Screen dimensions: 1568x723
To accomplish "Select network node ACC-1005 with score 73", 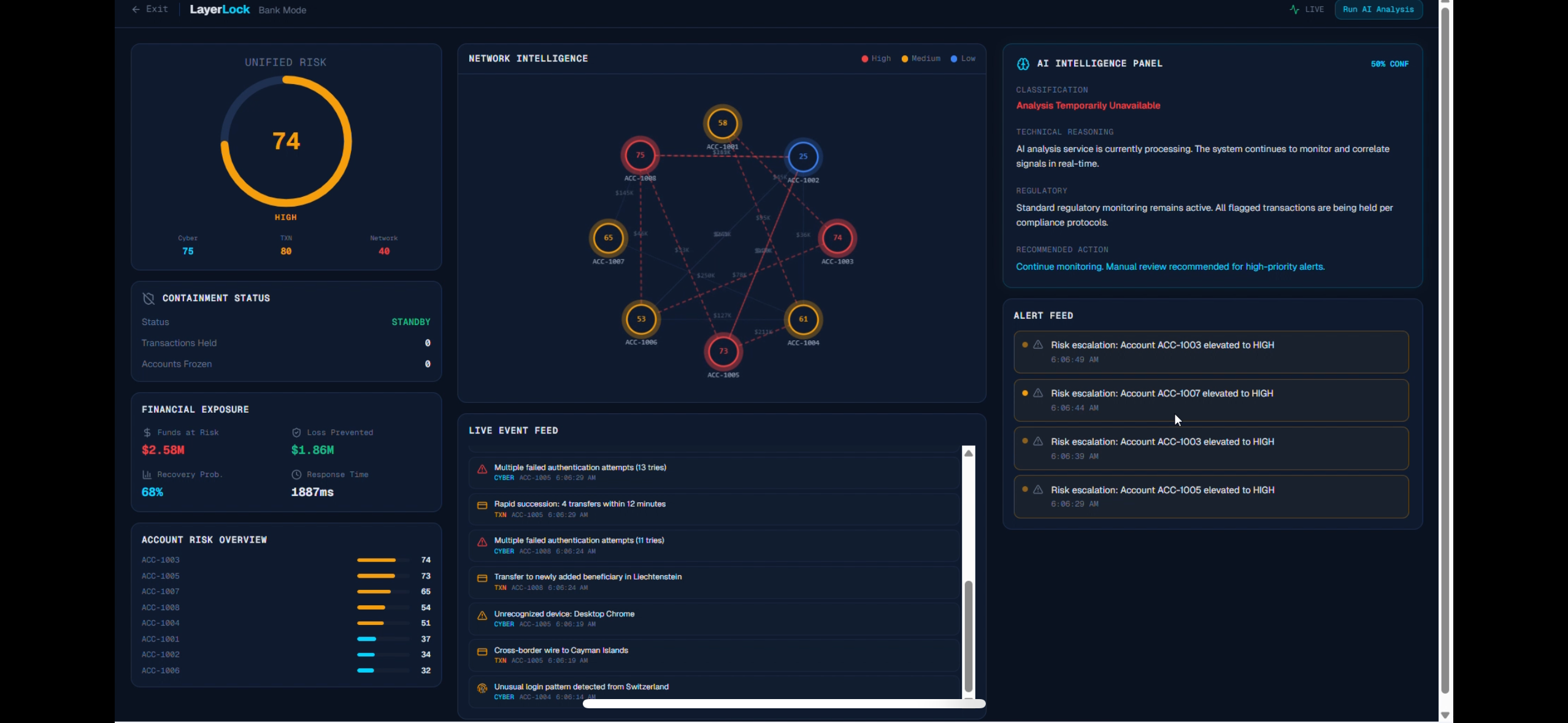I will point(723,351).
